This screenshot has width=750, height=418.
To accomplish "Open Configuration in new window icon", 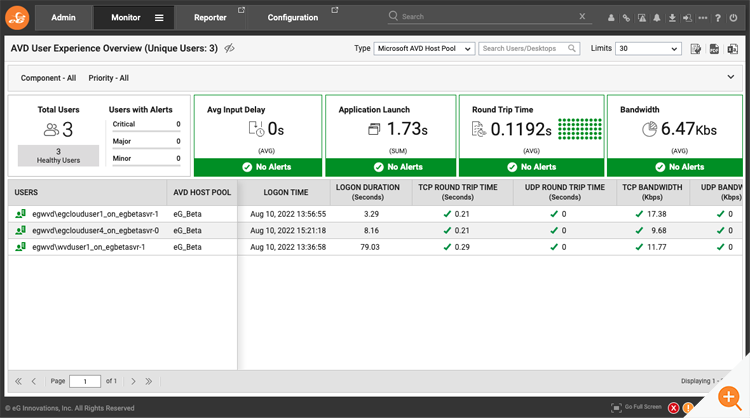I will (335, 10).
